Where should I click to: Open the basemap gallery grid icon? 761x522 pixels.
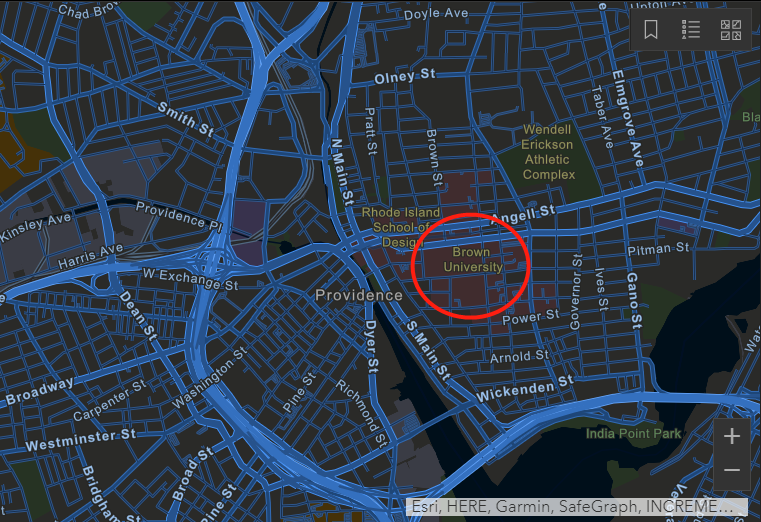pos(731,30)
